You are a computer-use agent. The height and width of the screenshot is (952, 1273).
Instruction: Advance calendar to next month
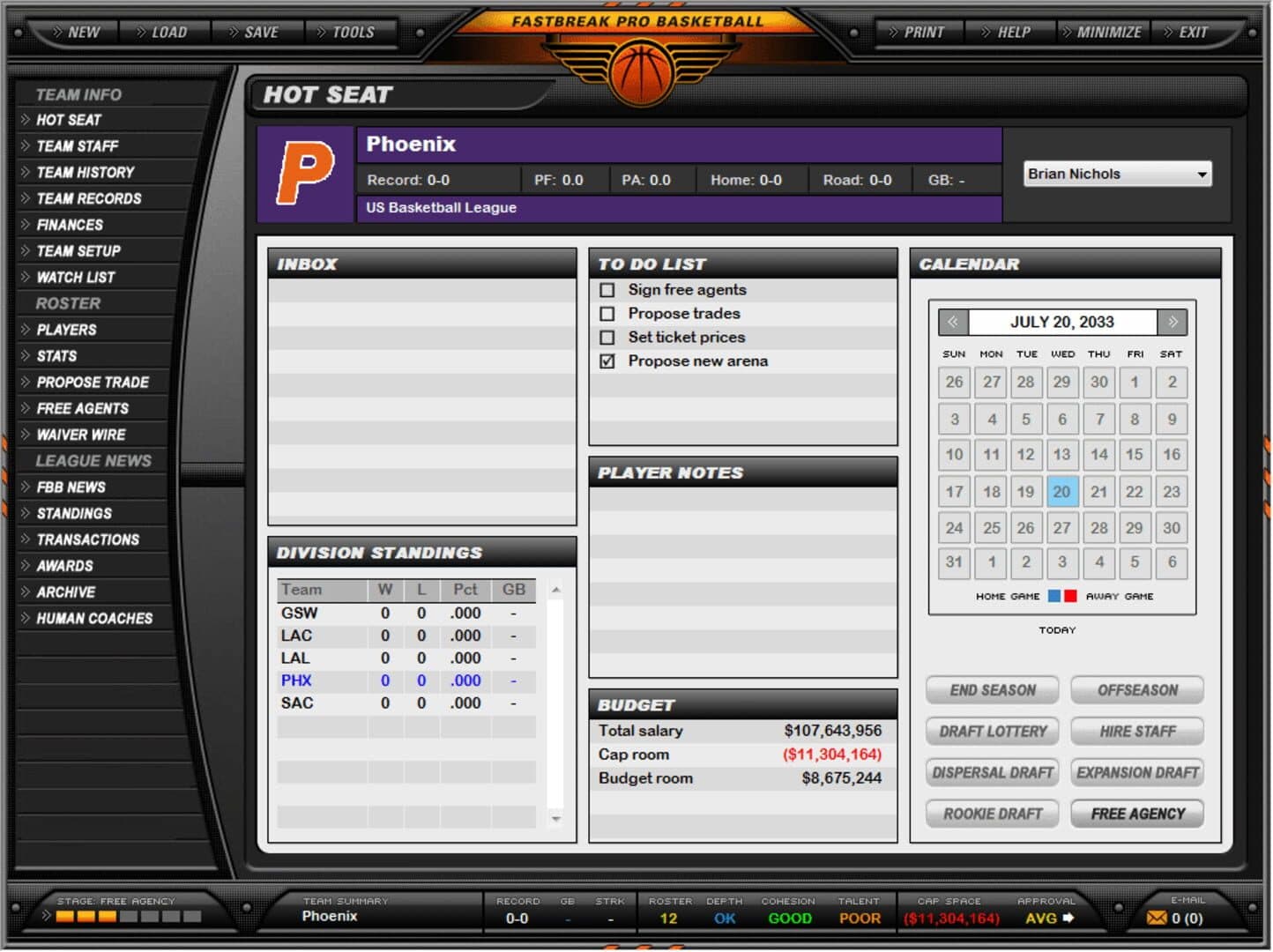(1172, 323)
